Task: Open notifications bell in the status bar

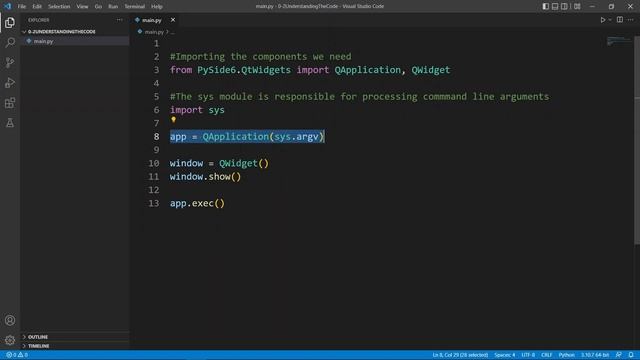Action: point(631,355)
